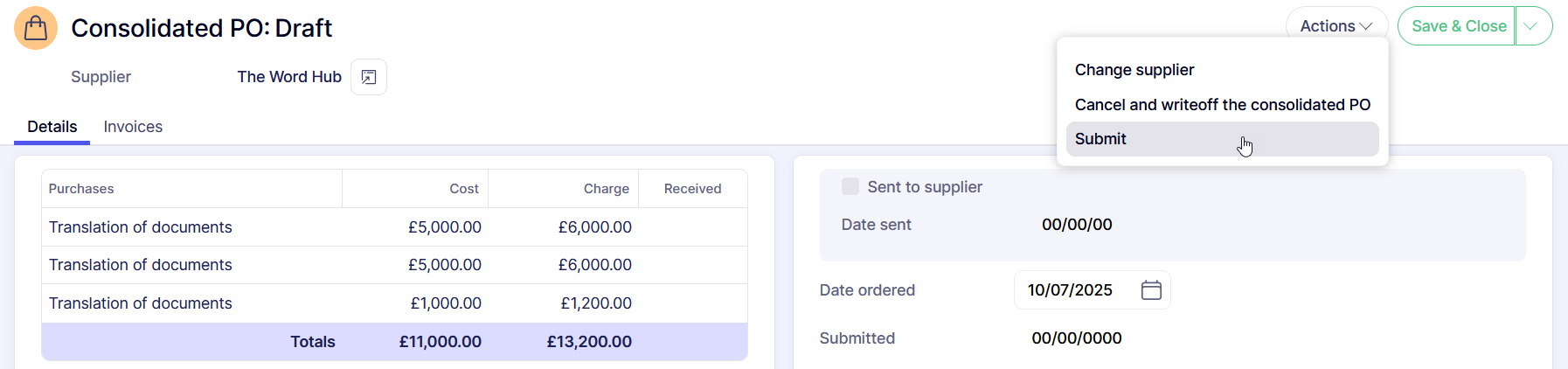Click the Cost column header
This screenshot has width=1568, height=369.
(x=463, y=189)
